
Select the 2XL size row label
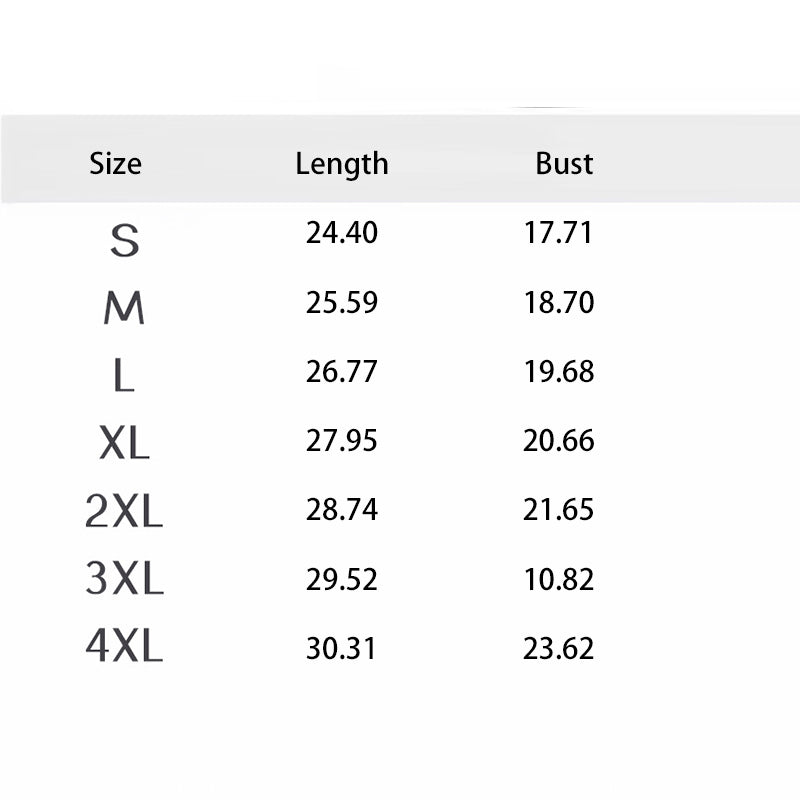tap(124, 510)
